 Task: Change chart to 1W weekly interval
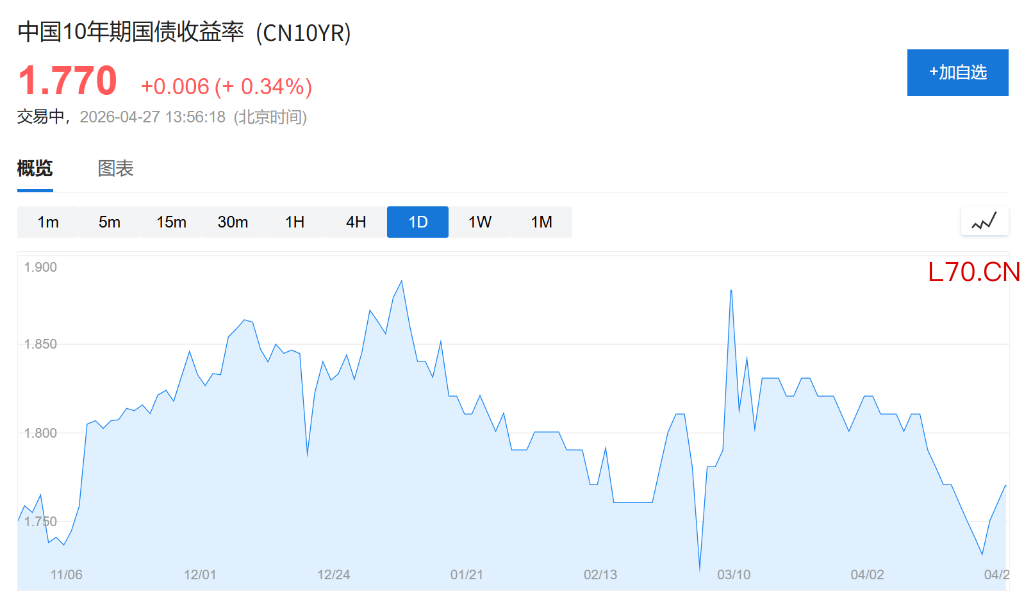[480, 222]
